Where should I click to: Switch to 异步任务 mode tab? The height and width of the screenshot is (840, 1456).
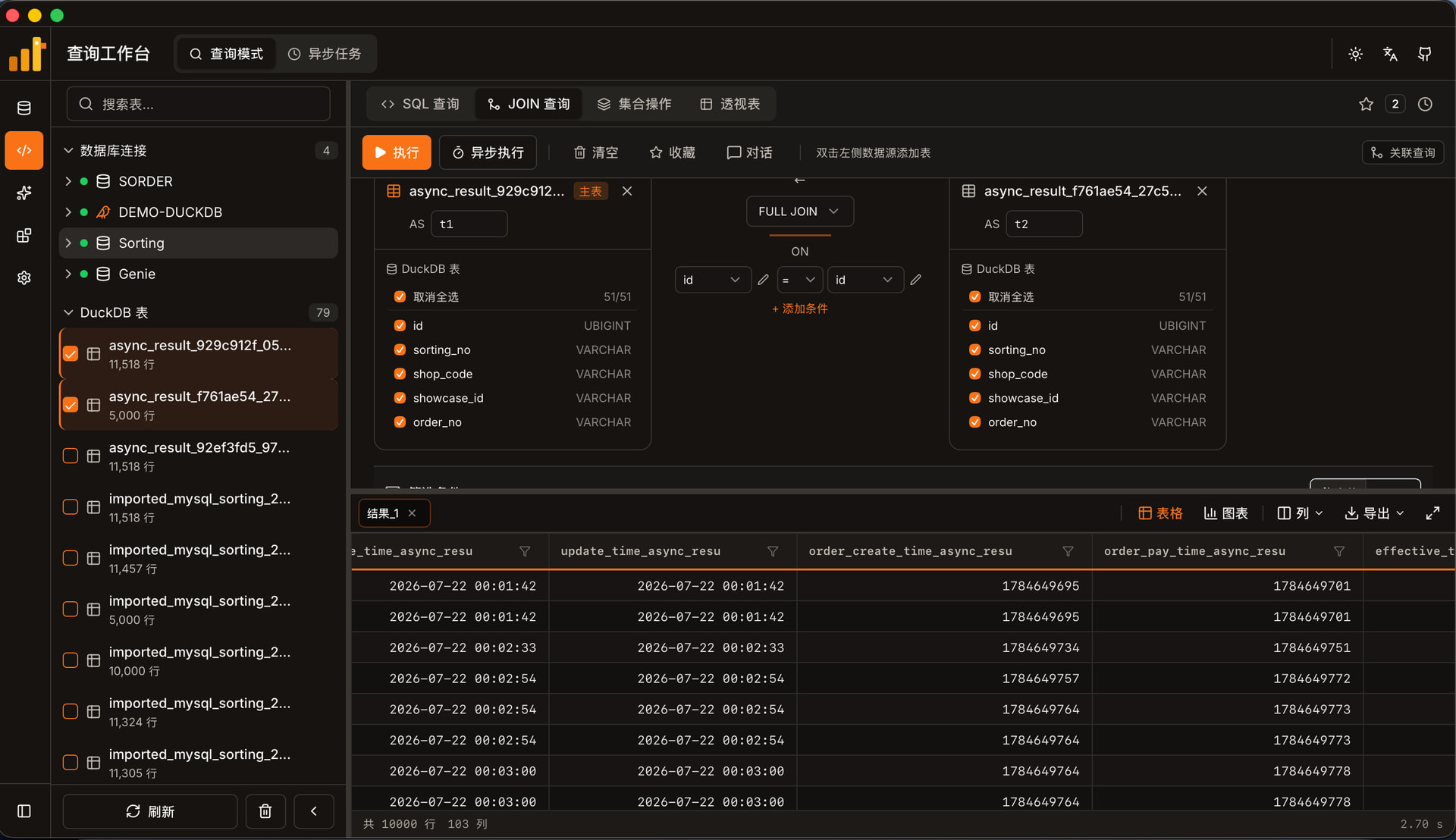pos(325,54)
